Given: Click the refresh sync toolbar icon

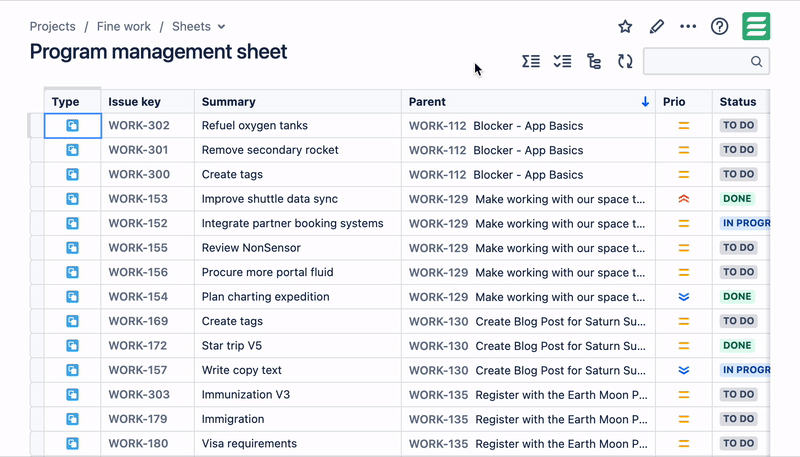Looking at the screenshot, I should (625, 62).
